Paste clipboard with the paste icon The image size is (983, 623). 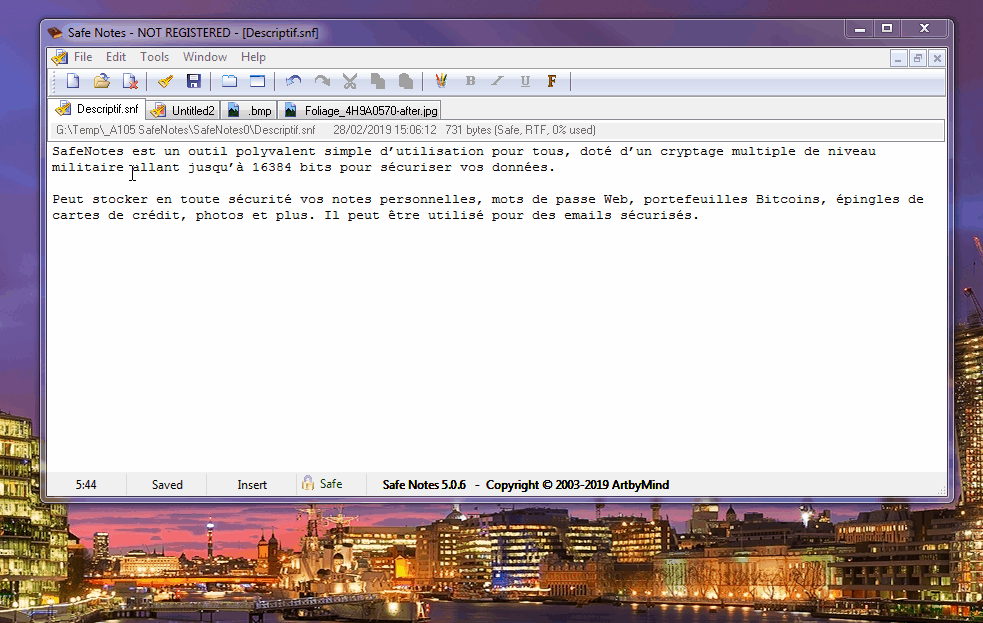tap(406, 81)
